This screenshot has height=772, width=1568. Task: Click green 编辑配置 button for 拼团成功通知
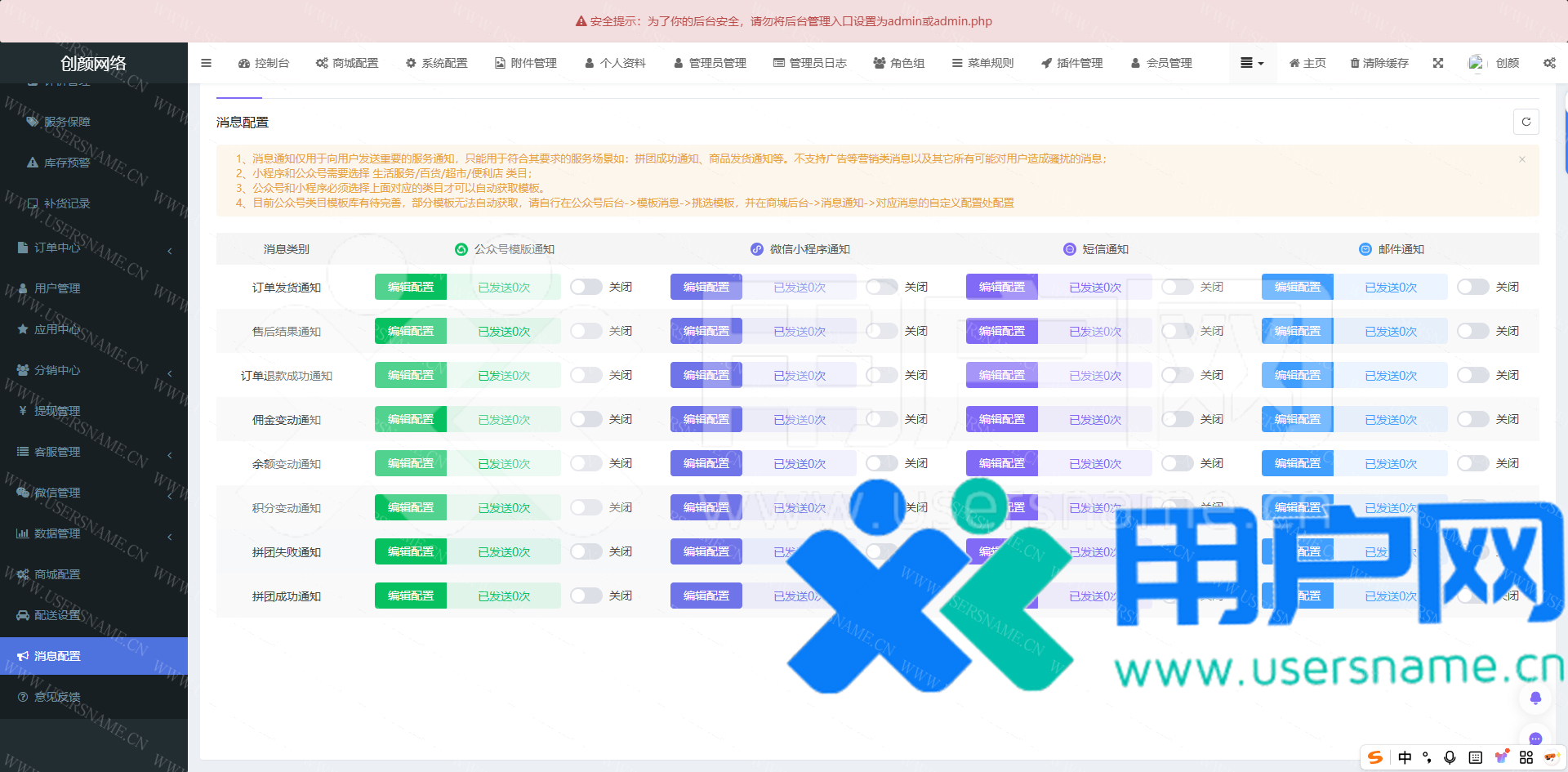pyautogui.click(x=411, y=596)
